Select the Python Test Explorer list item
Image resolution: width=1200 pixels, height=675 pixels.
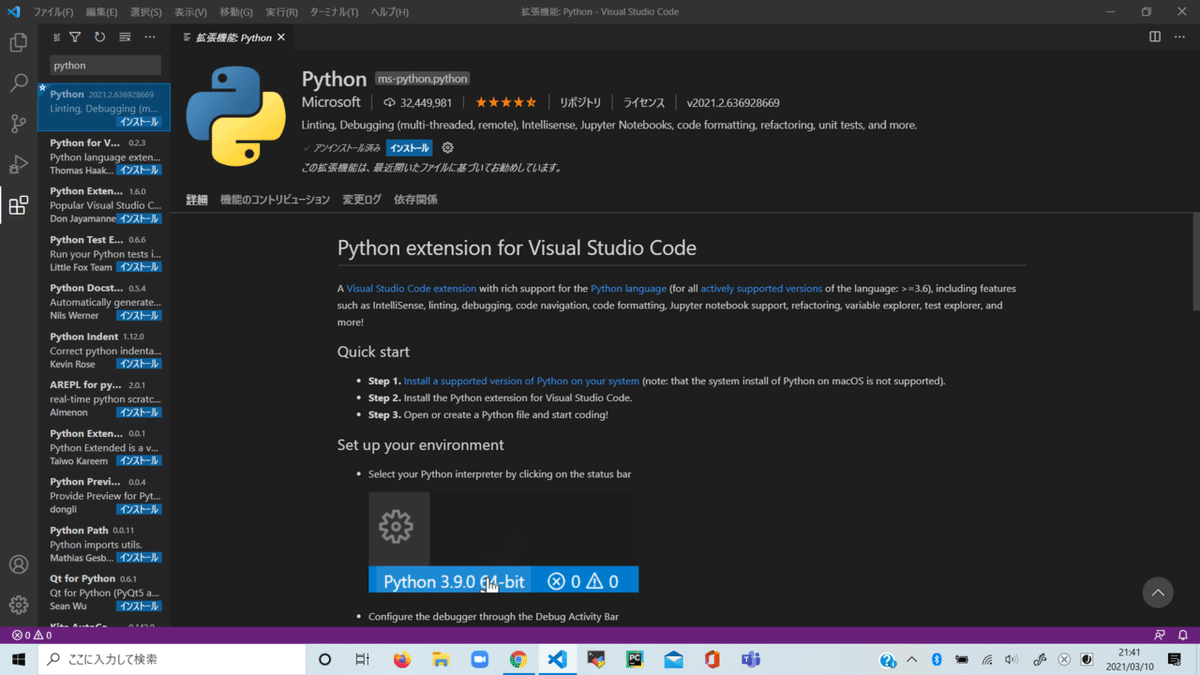(104, 254)
